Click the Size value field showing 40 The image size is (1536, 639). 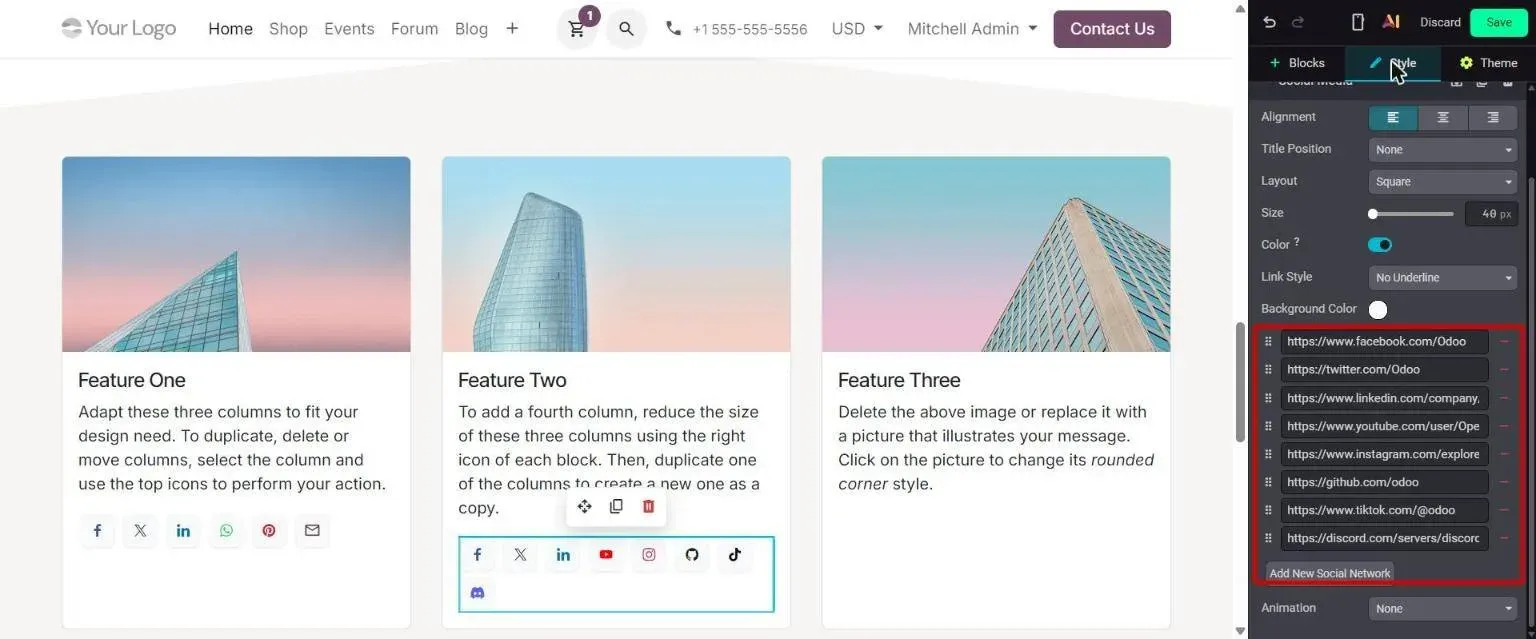tap(1490, 214)
